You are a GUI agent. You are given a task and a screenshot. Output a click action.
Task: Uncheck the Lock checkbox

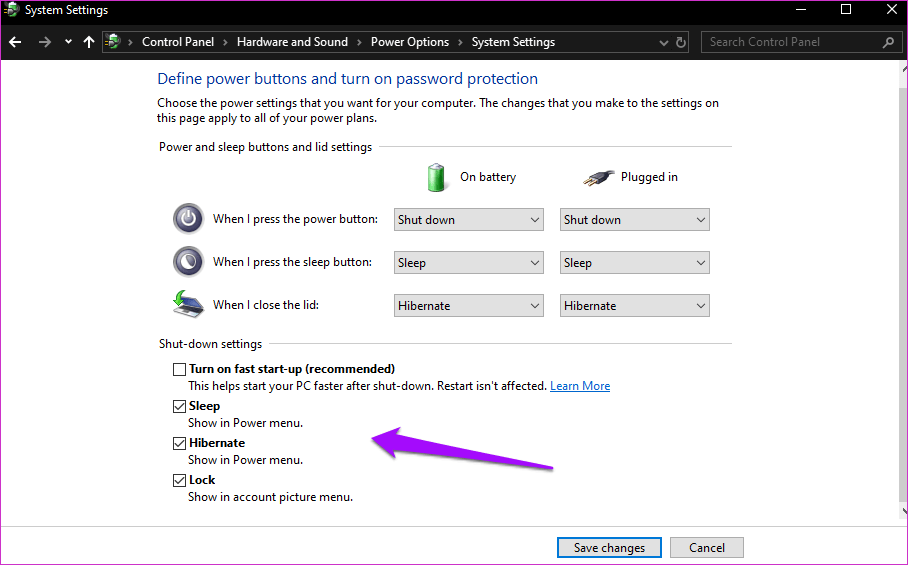tap(180, 480)
